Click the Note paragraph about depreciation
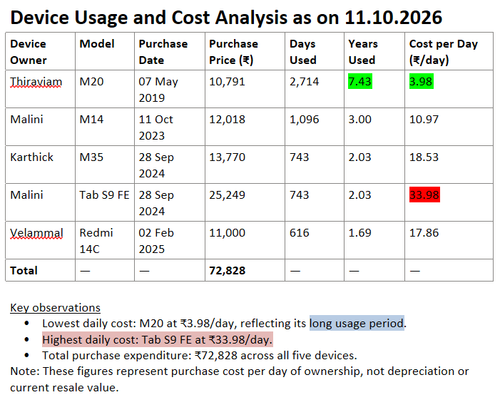500x404 pixels. (x=239, y=379)
